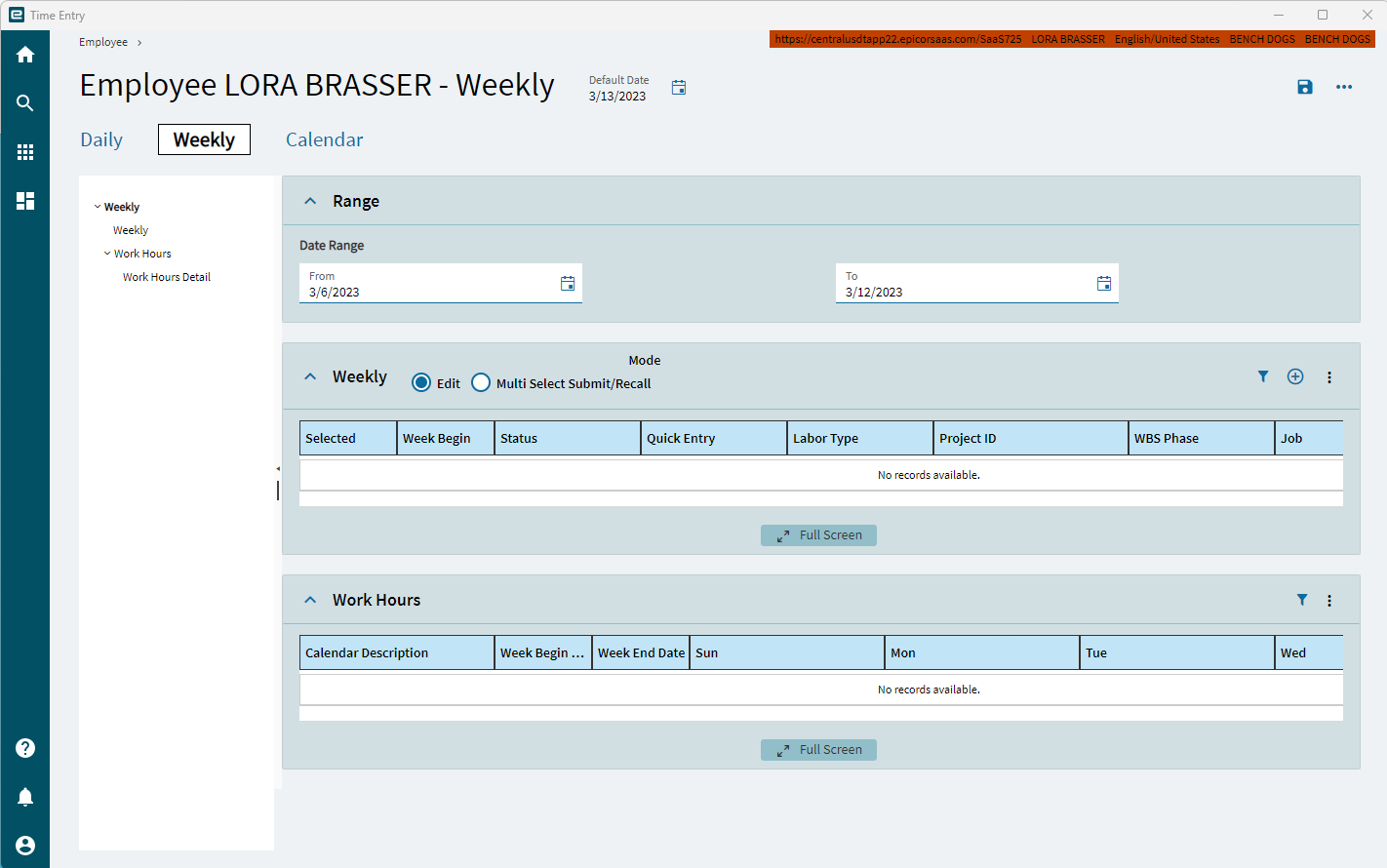
Task: Switch to the Calendar tab
Action: (x=324, y=139)
